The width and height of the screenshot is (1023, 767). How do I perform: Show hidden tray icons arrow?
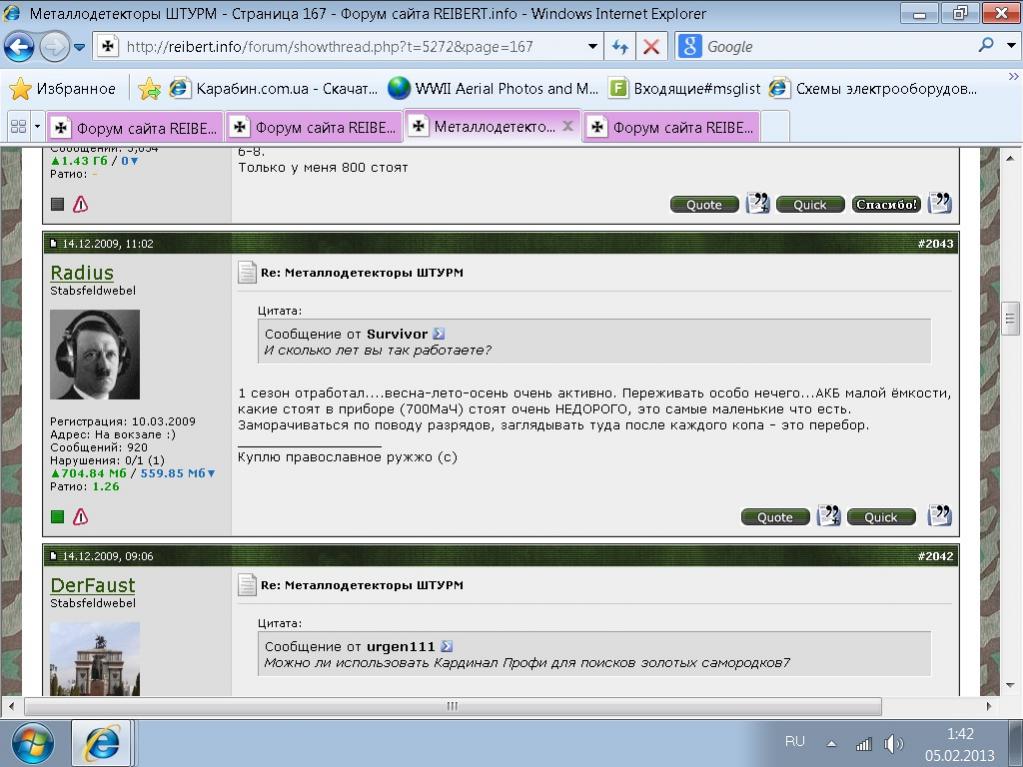click(832, 743)
